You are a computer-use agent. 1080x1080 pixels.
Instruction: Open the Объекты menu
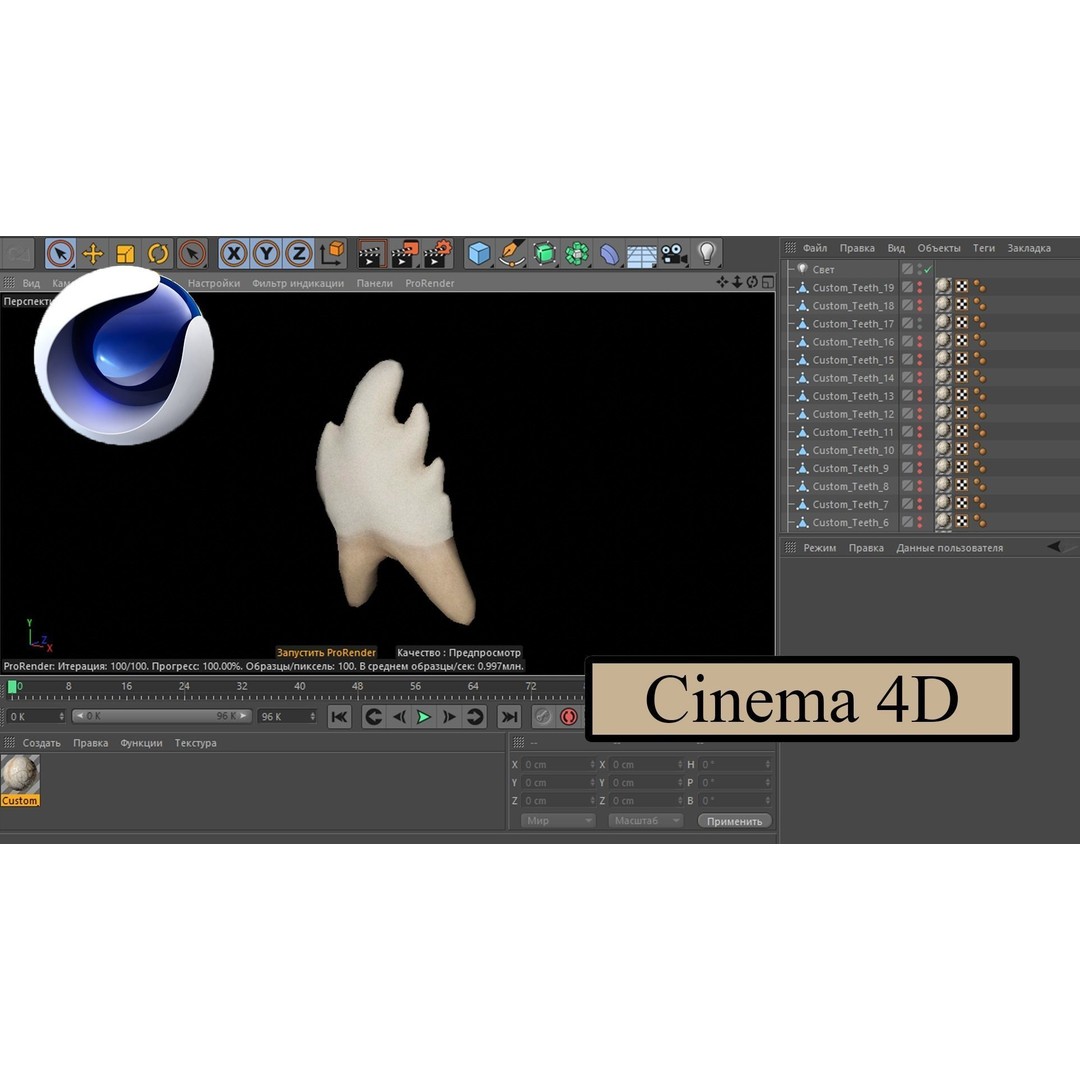939,248
